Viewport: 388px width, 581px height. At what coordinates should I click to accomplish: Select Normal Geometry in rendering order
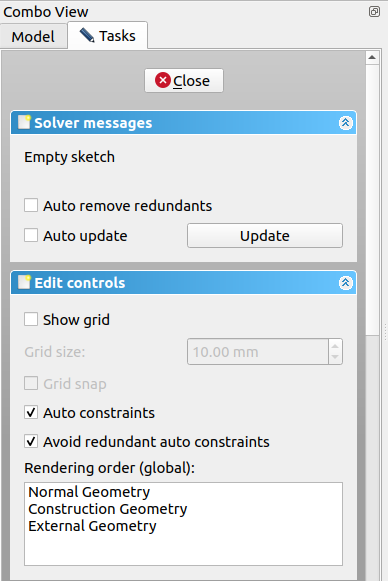pos(89,492)
